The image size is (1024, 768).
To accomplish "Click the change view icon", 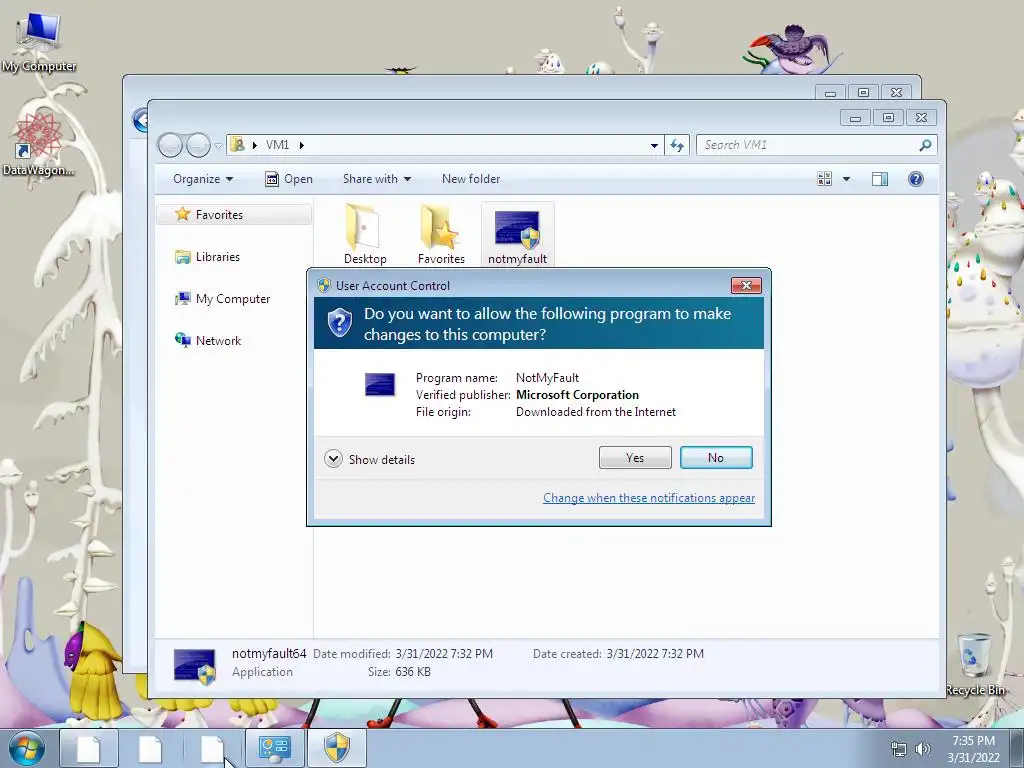I will pos(824,179).
